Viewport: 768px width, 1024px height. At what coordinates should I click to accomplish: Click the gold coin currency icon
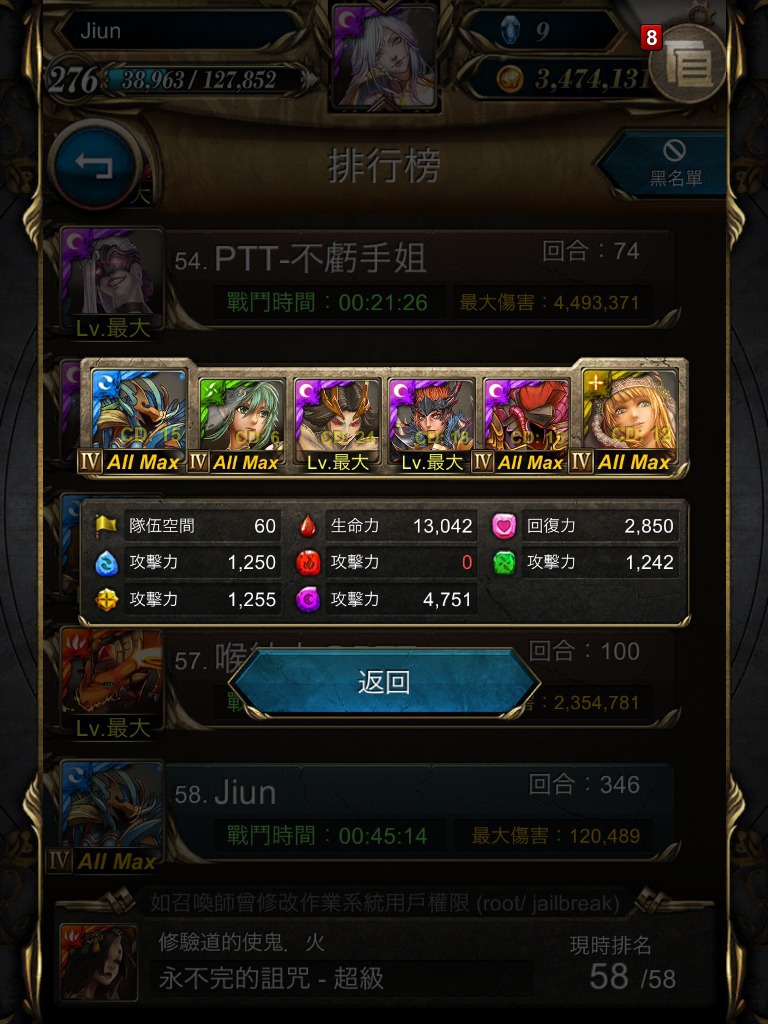tap(509, 79)
